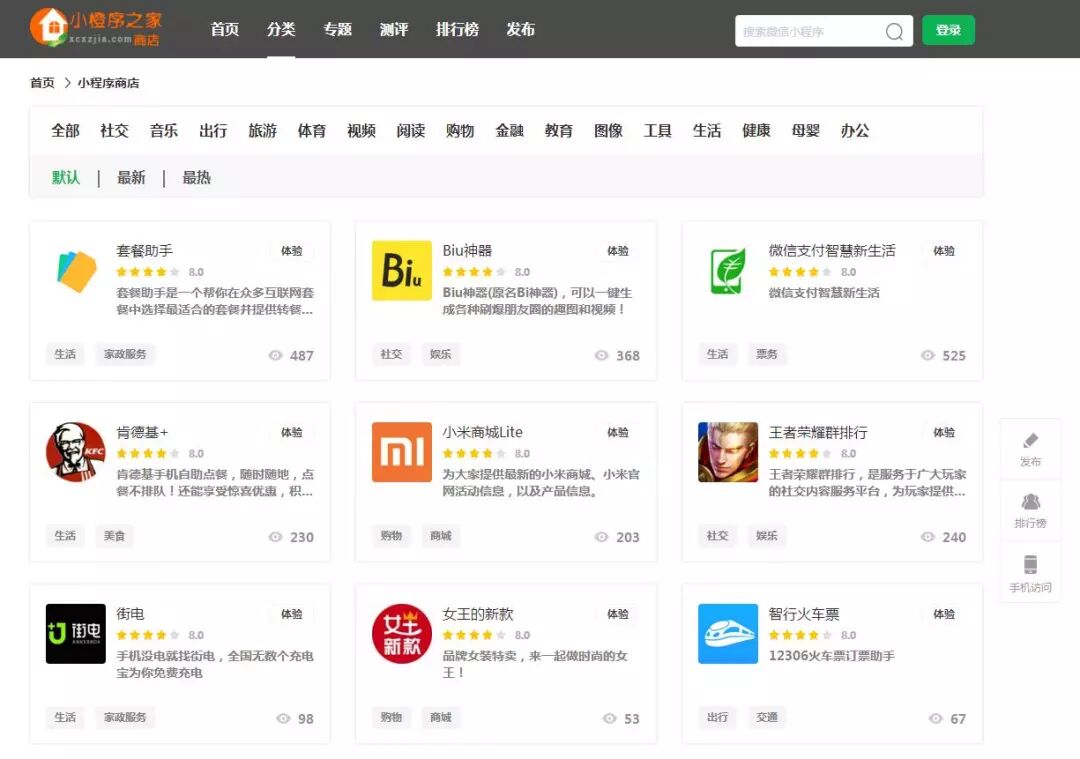1080x759 pixels.
Task: Select the 社交 category filter
Action: [114, 130]
